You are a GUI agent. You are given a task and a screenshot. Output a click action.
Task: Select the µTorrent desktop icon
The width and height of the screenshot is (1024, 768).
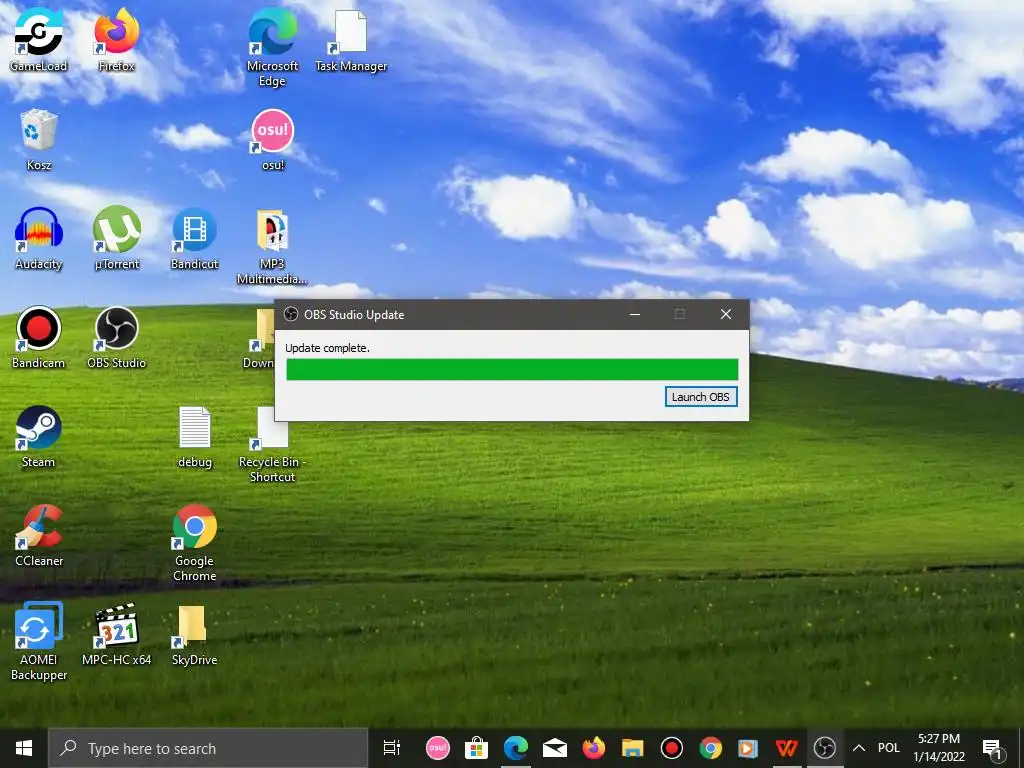pos(117,239)
